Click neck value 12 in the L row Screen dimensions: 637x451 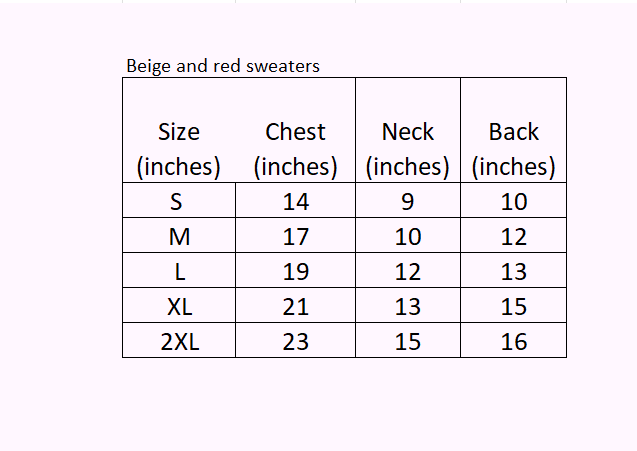coord(408,272)
